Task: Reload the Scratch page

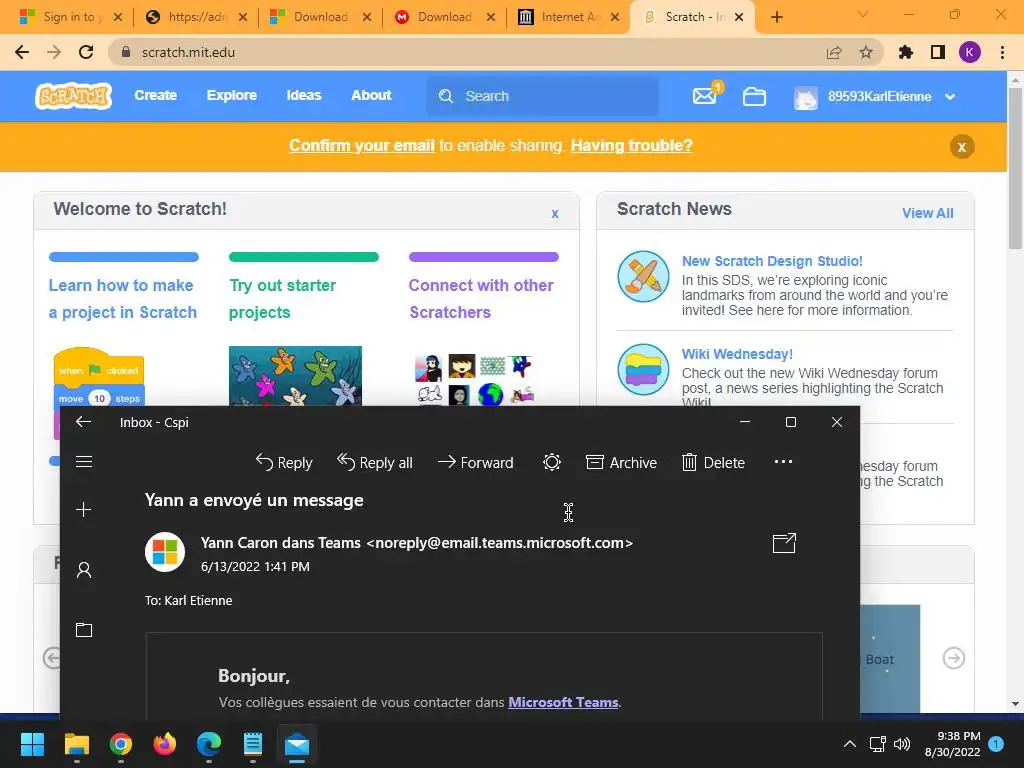Action: pos(86,52)
